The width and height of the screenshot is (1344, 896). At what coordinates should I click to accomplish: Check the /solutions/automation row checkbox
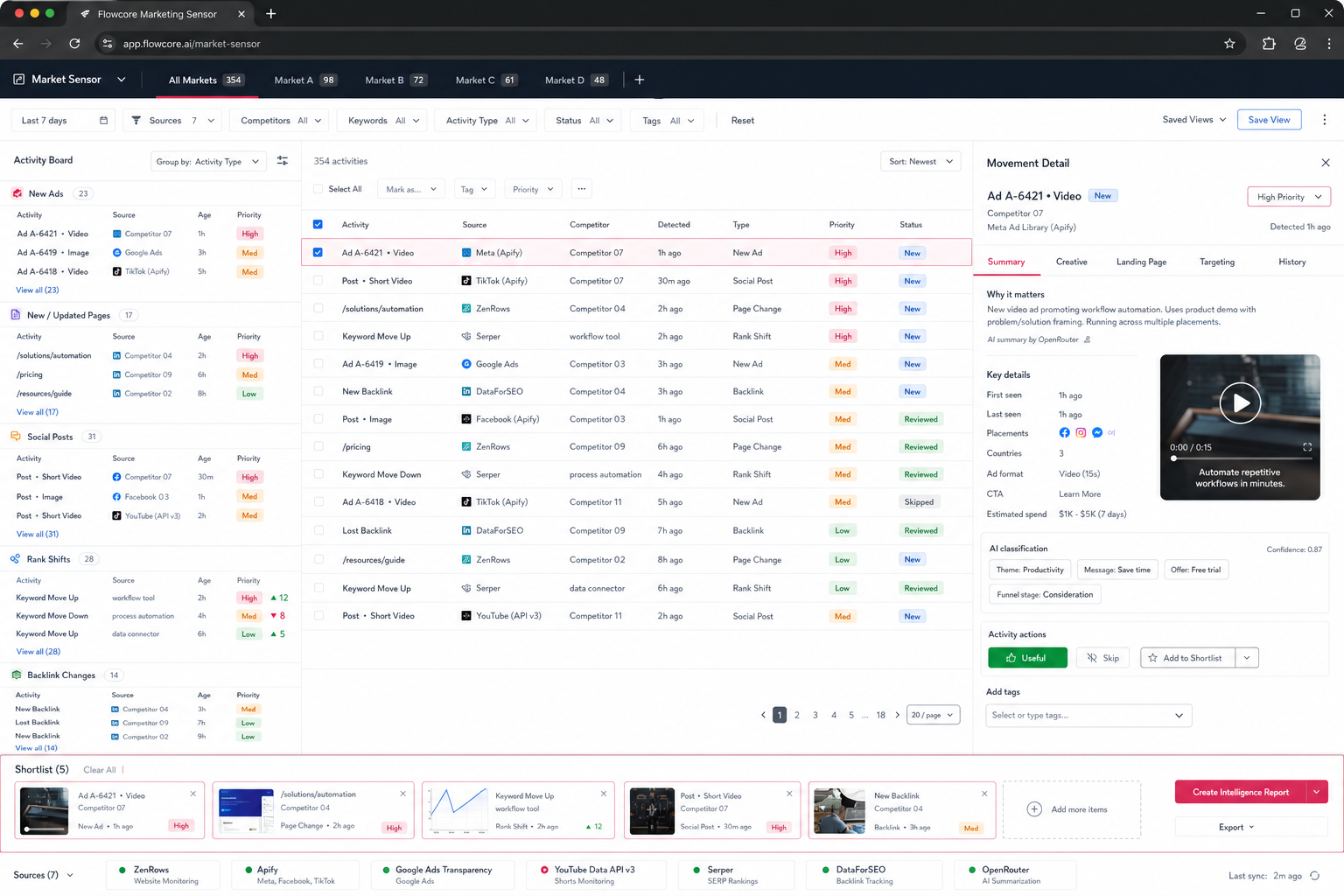click(318, 309)
